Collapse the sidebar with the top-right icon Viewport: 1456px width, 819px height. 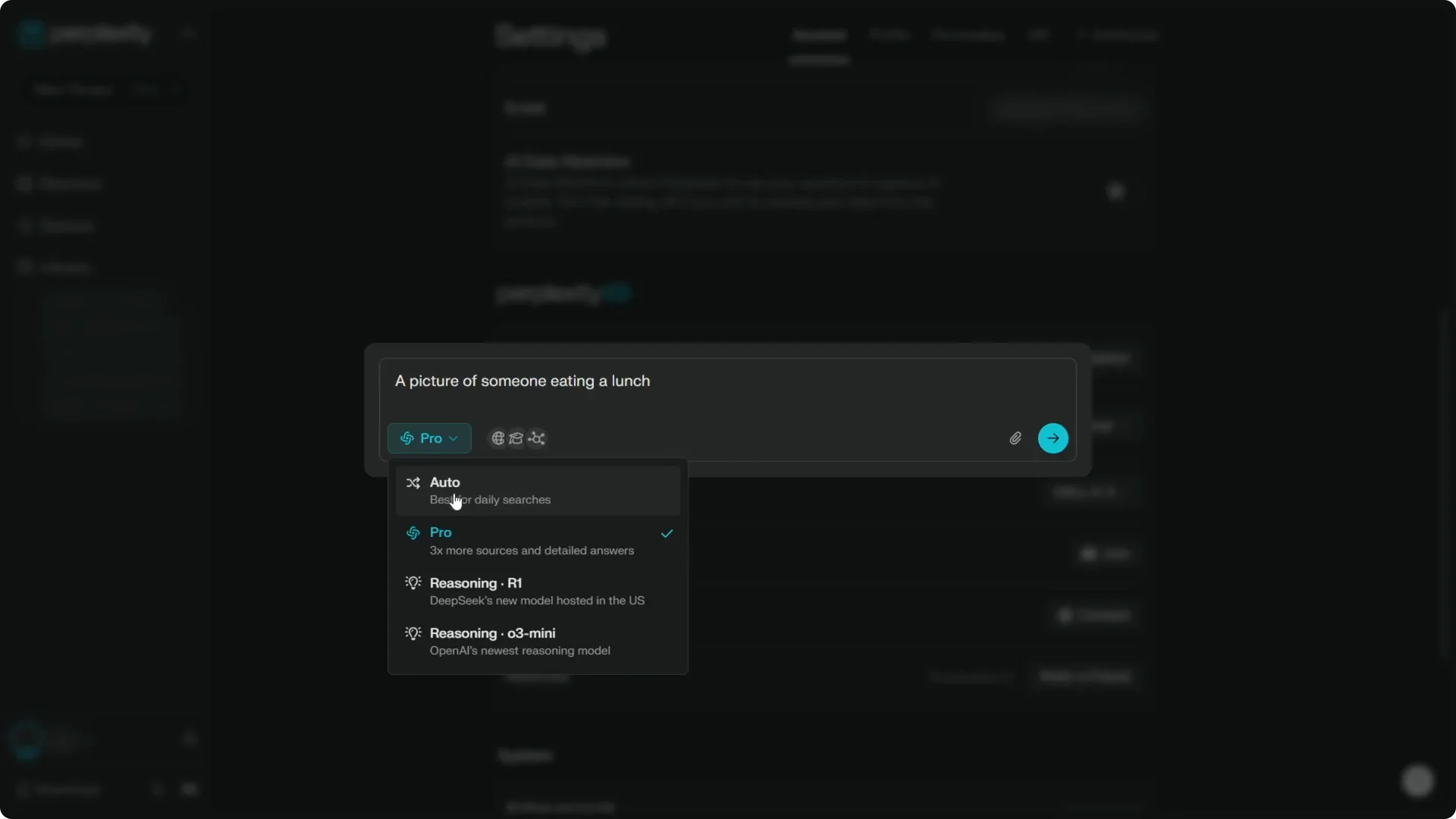tap(188, 33)
